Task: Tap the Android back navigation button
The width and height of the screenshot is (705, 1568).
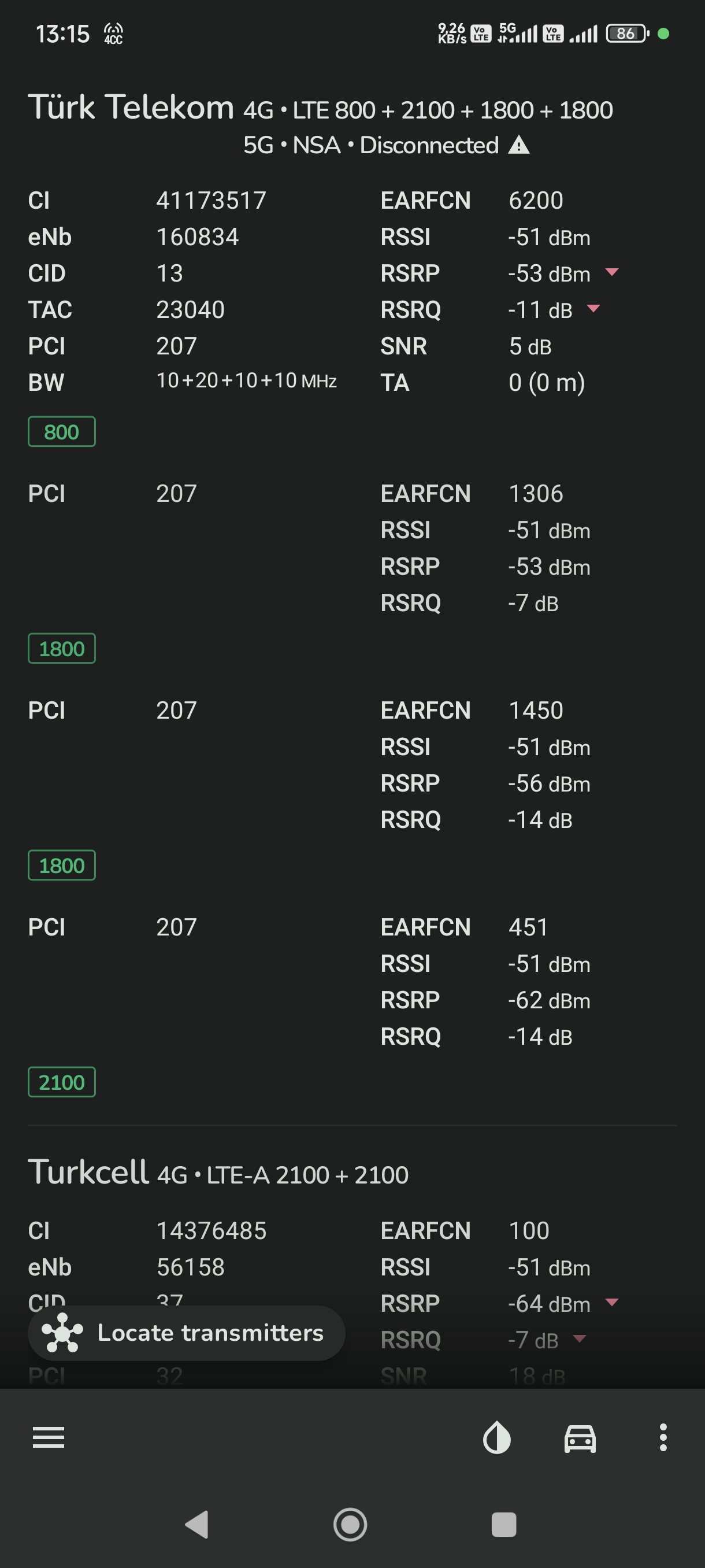Action: 197,1524
